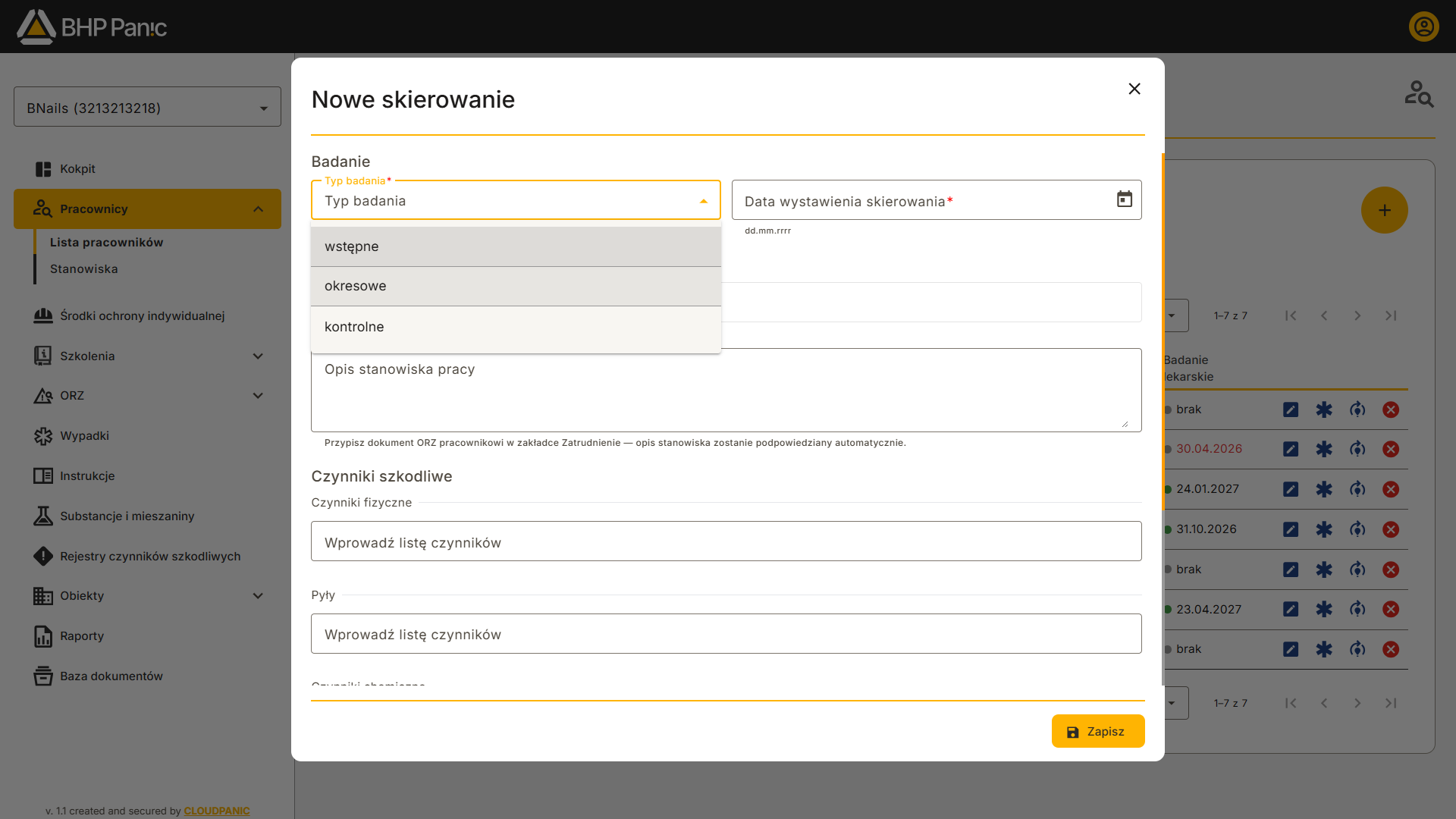Click the Kokpit dashboard icon
Screen dimensions: 1456x819
pyautogui.click(x=43, y=169)
